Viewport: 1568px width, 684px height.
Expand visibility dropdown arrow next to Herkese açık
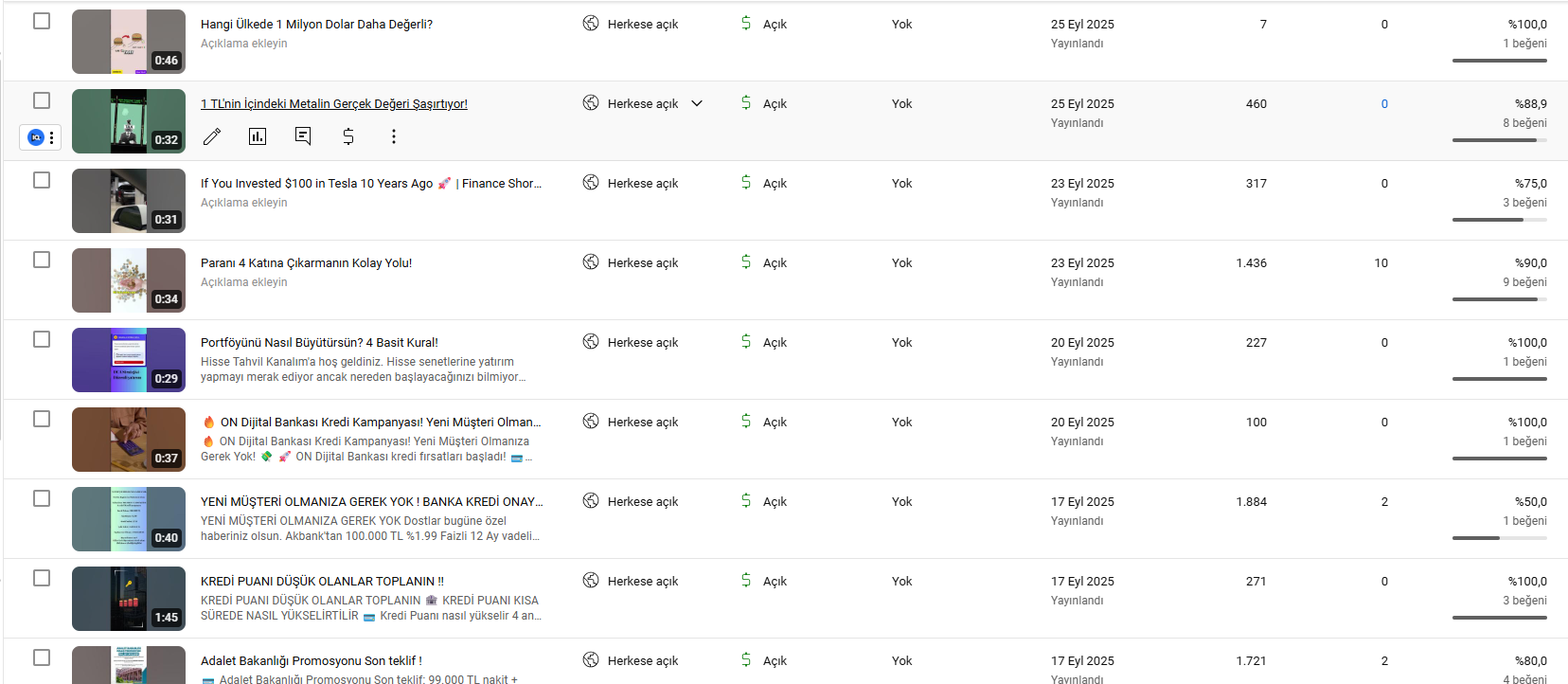(x=697, y=103)
